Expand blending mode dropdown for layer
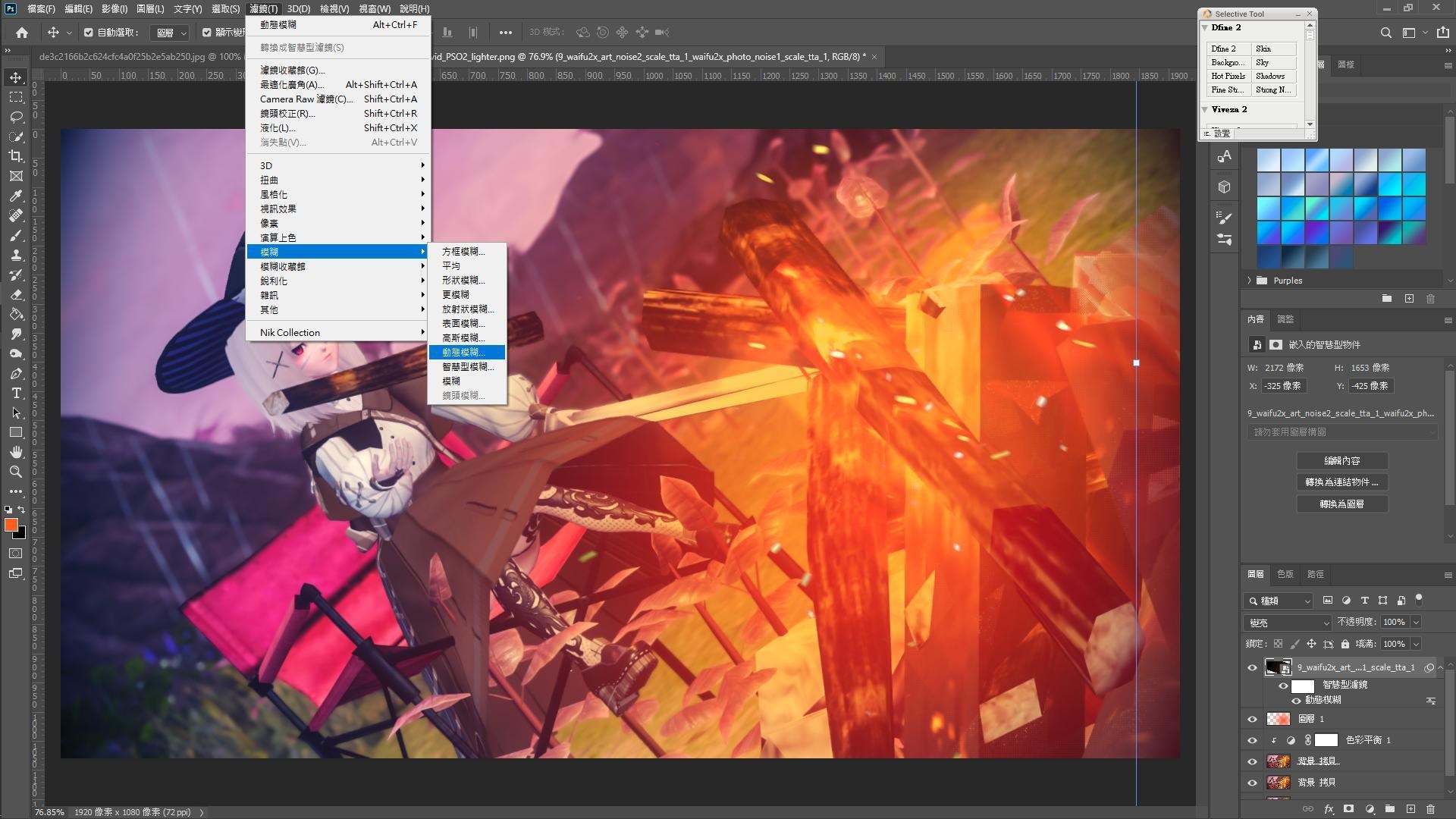The height and width of the screenshot is (819, 1456). click(1284, 622)
